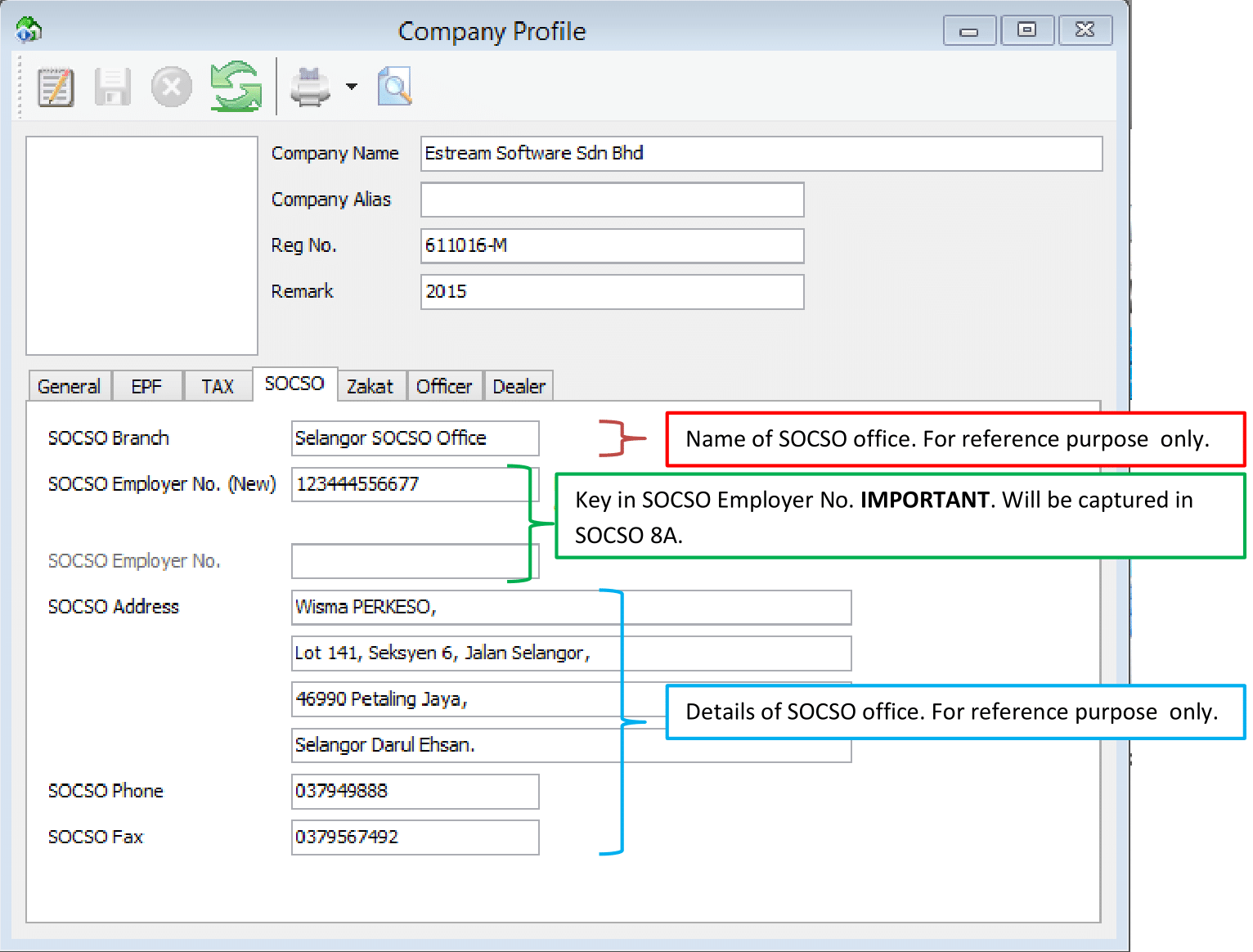This screenshot has height=952, width=1253.
Task: Expand the print options dropdown arrow
Action: pyautogui.click(x=352, y=87)
